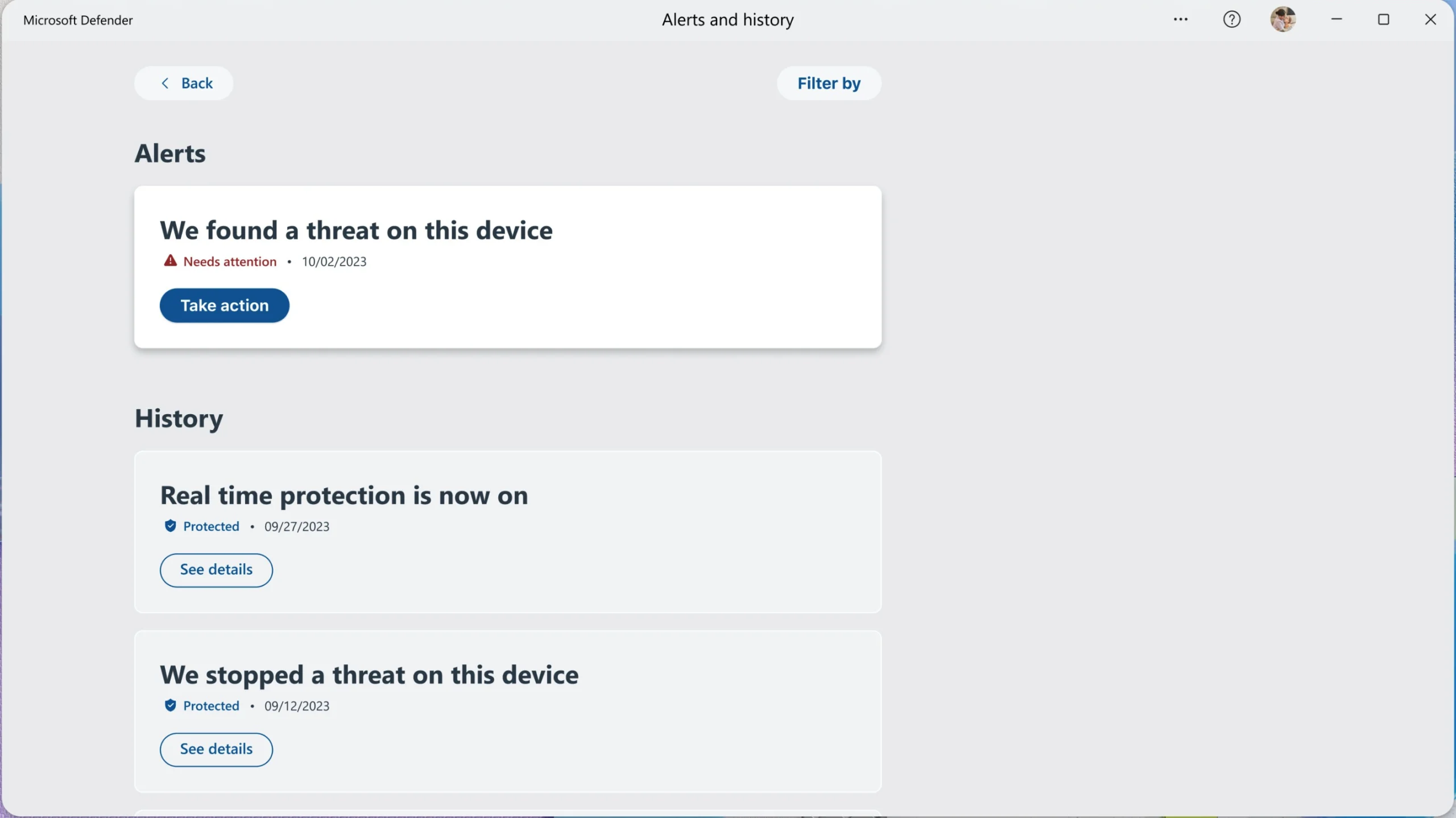Image resolution: width=1456 pixels, height=818 pixels.
Task: Minimize the Microsoft Defender window
Action: (1337, 19)
